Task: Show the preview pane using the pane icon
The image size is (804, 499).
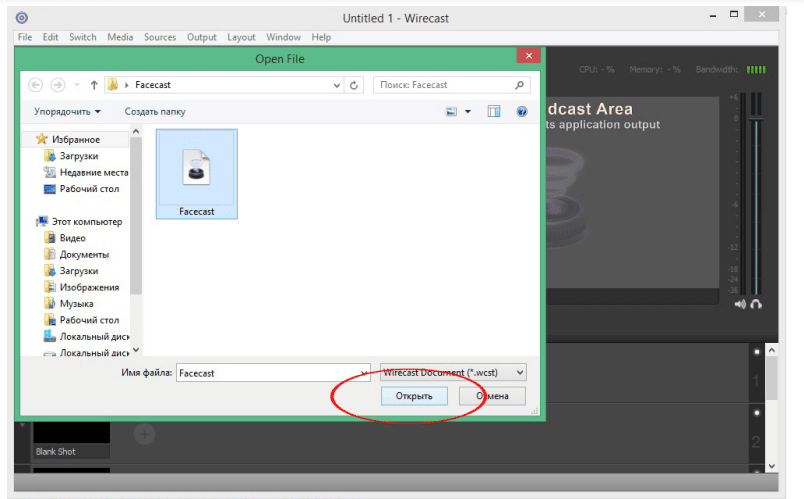Action: [494, 111]
